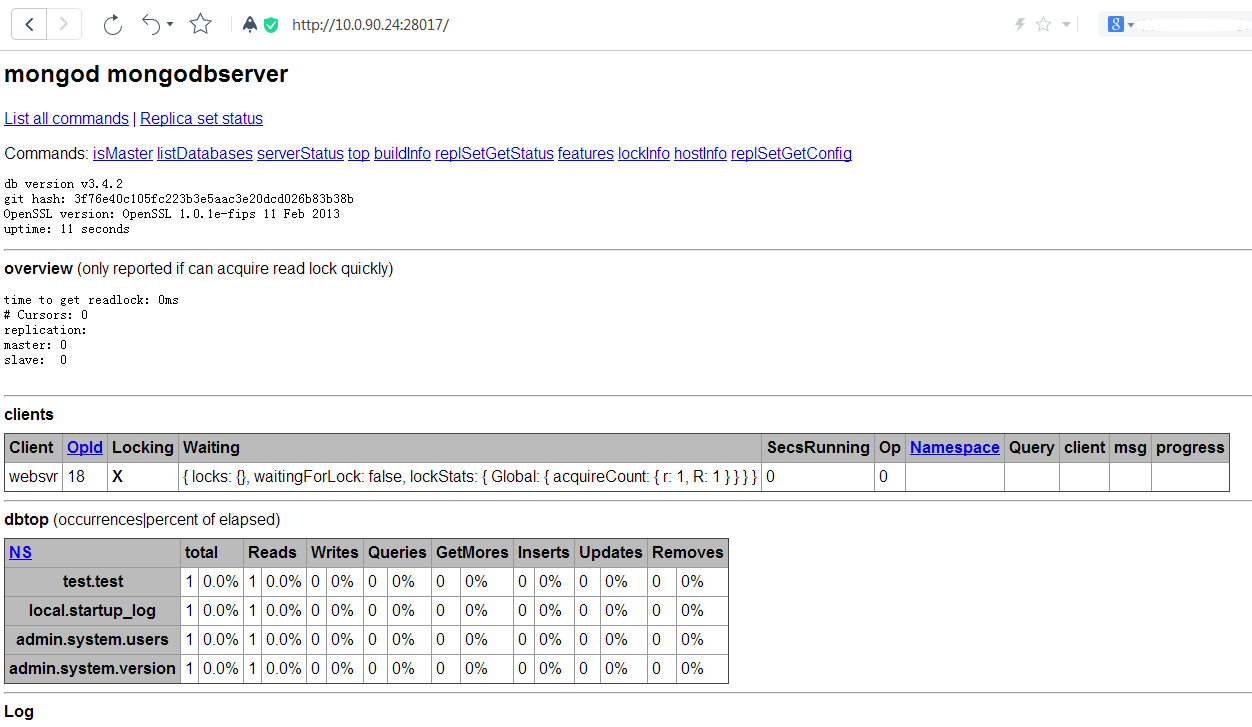Open the Replica set status link

(x=201, y=118)
